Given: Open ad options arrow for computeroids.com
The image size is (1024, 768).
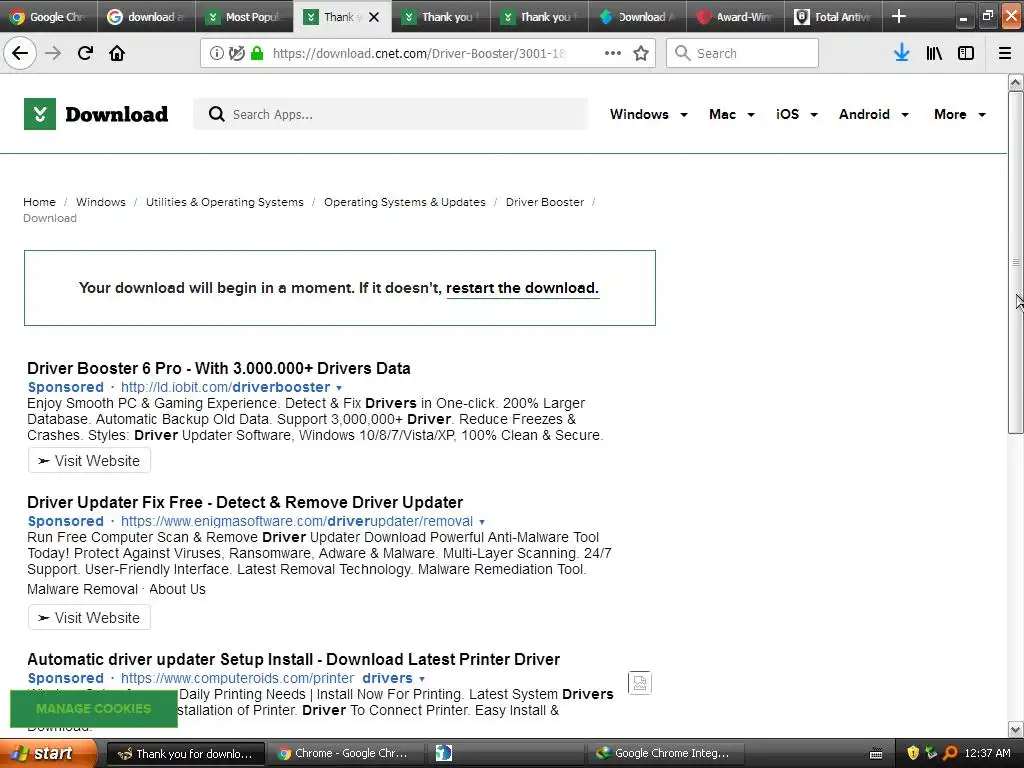Looking at the screenshot, I should 422,679.
